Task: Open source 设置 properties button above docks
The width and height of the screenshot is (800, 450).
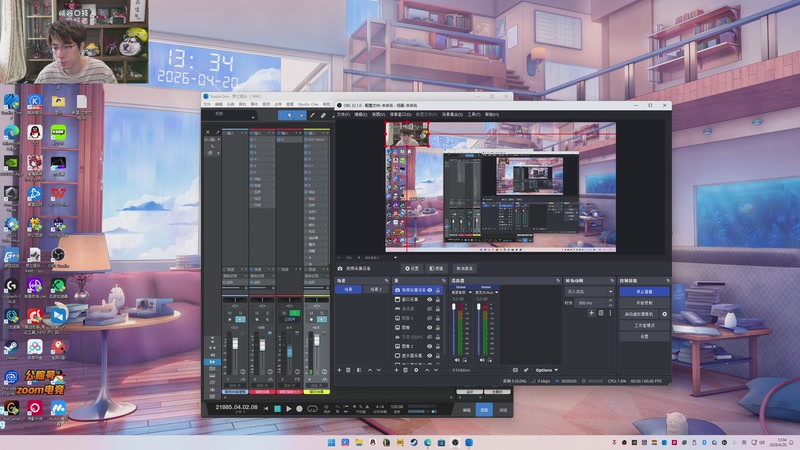Action: click(412, 268)
